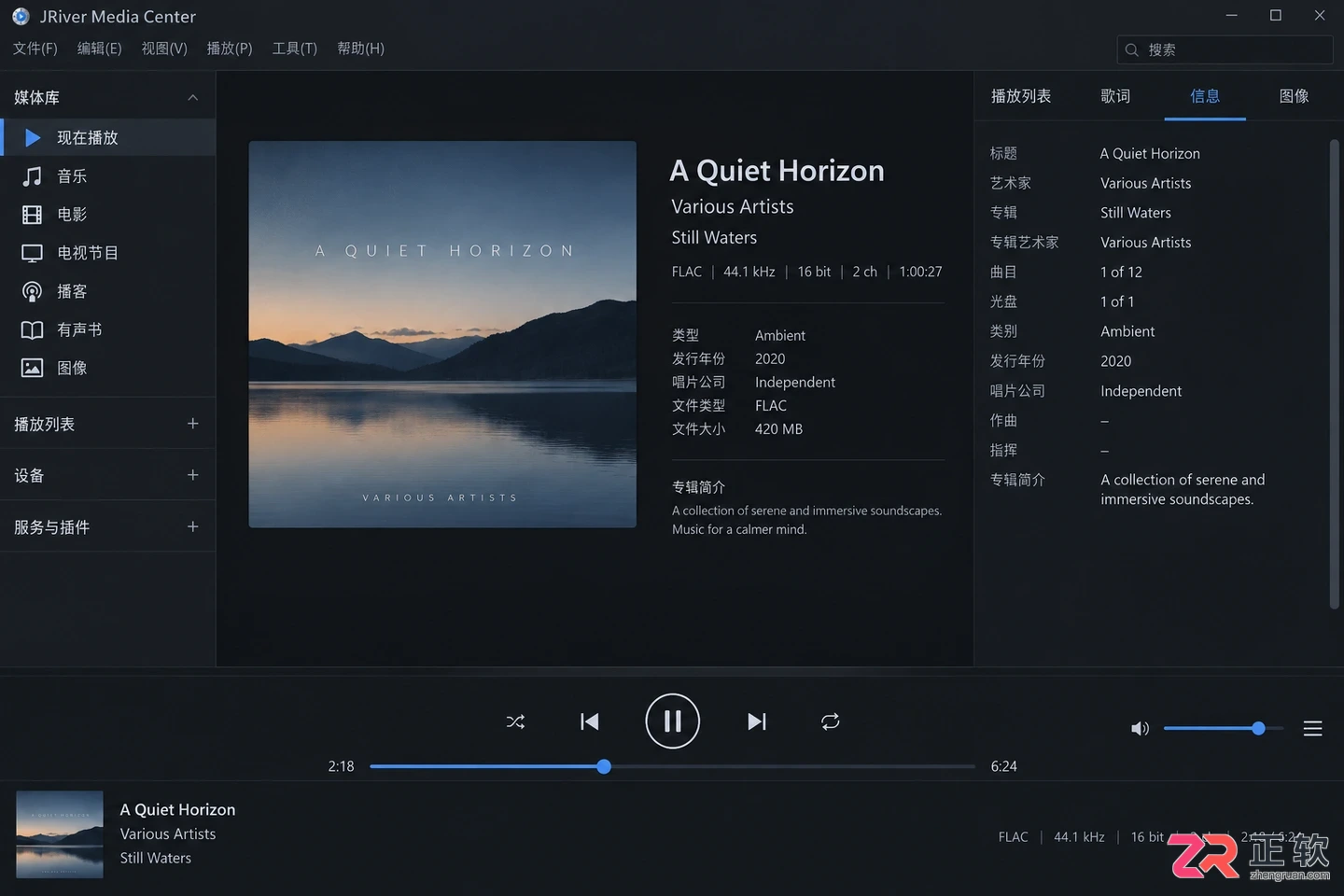Skip to the previous track
This screenshot has width=1344, height=896.
[589, 721]
